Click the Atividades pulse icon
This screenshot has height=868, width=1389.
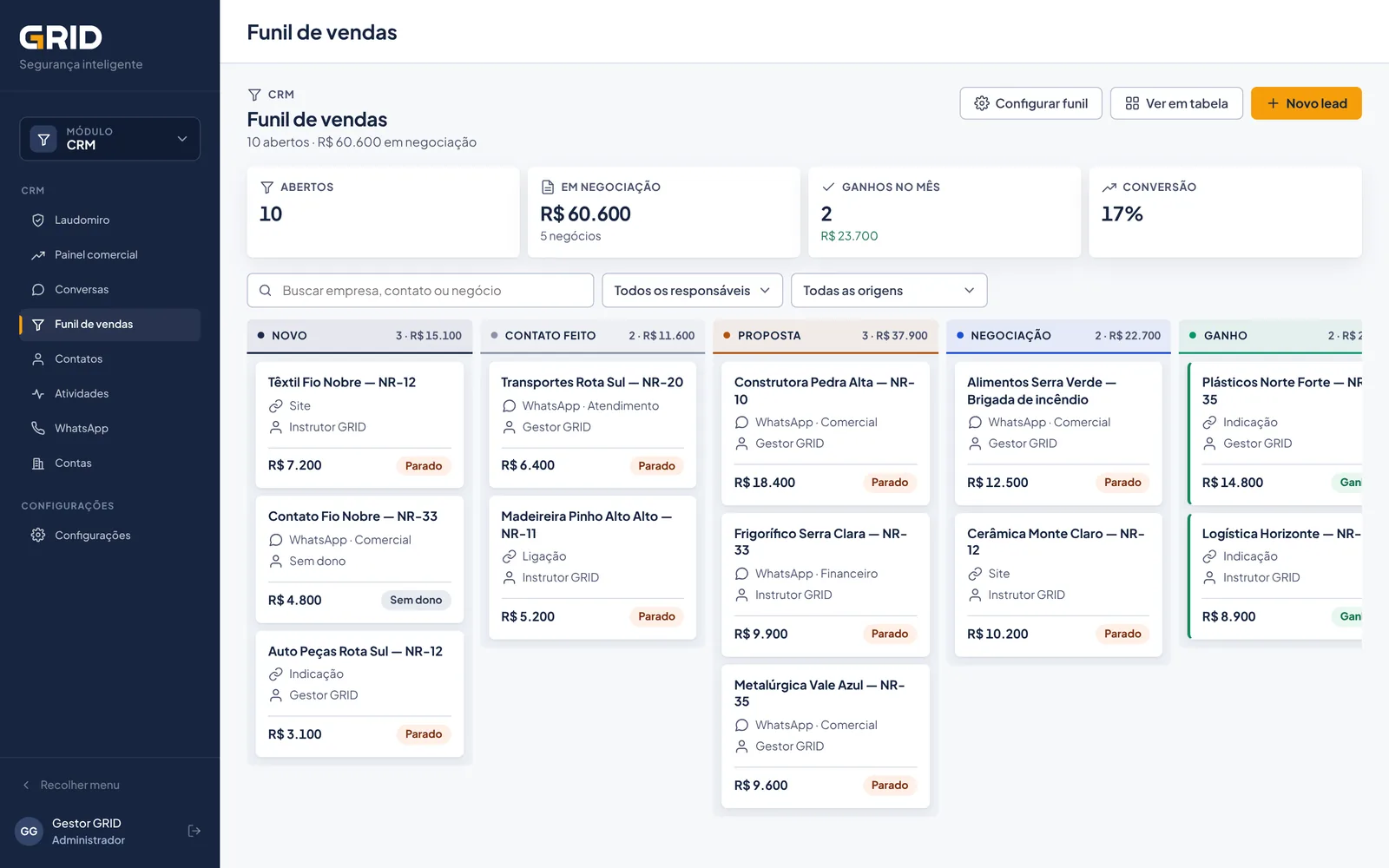38,394
